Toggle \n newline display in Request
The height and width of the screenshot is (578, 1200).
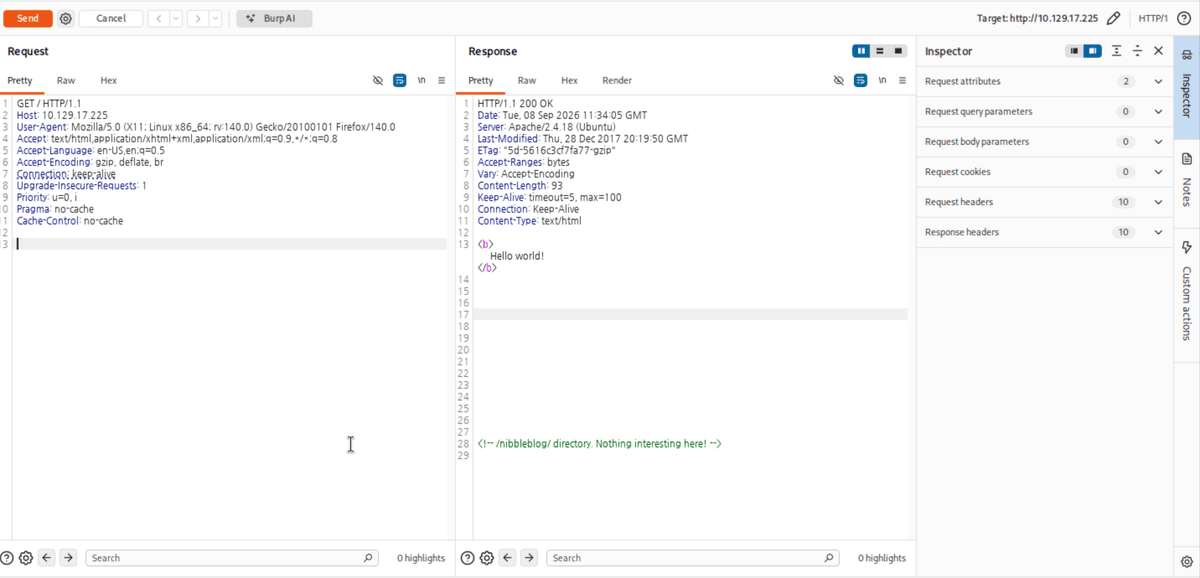[x=421, y=80]
